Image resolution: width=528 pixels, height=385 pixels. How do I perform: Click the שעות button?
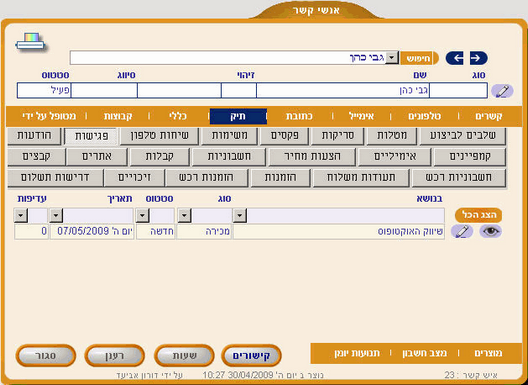(x=184, y=356)
